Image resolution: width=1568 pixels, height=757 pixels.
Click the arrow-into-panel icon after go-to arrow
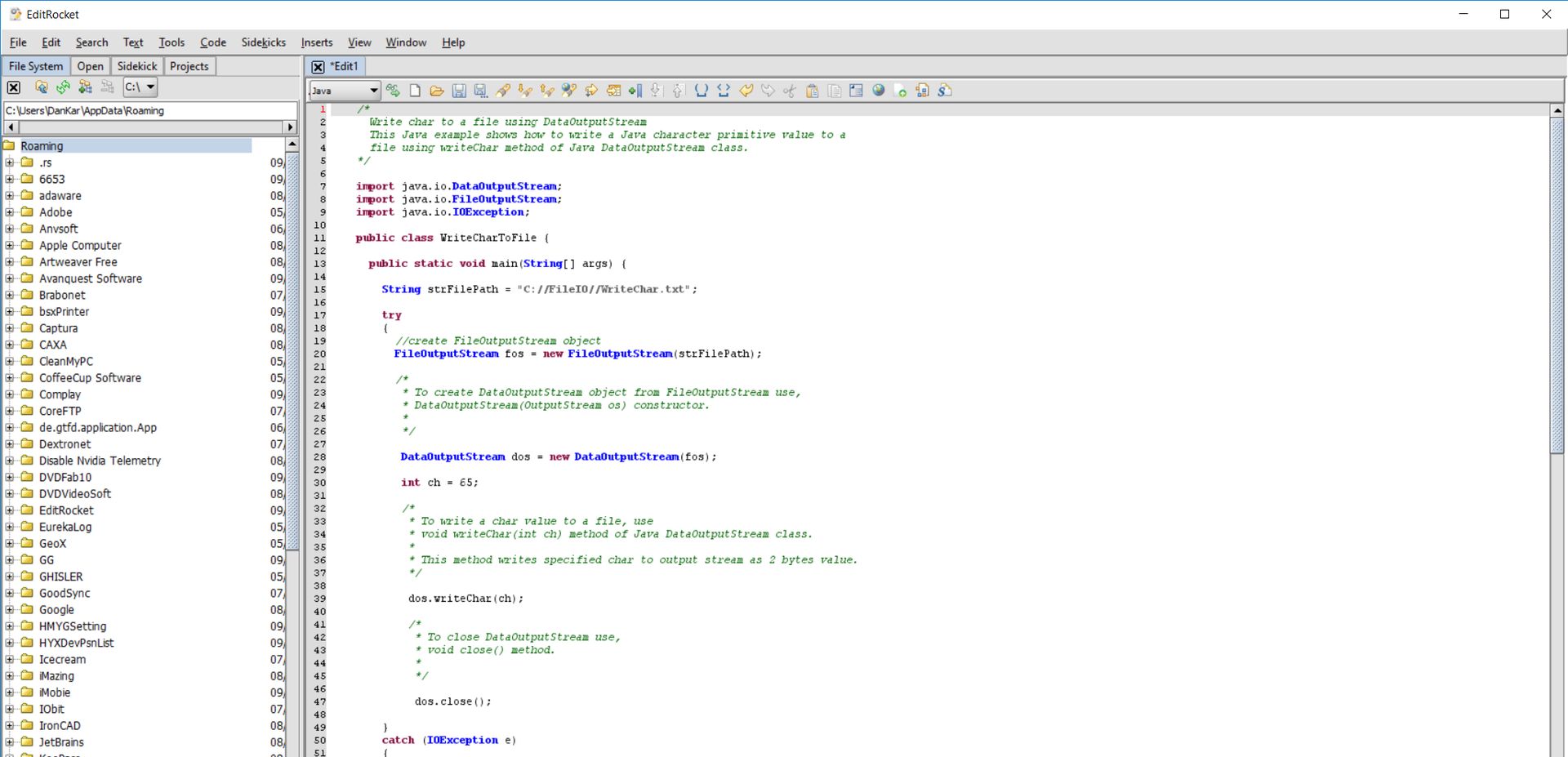coord(613,91)
